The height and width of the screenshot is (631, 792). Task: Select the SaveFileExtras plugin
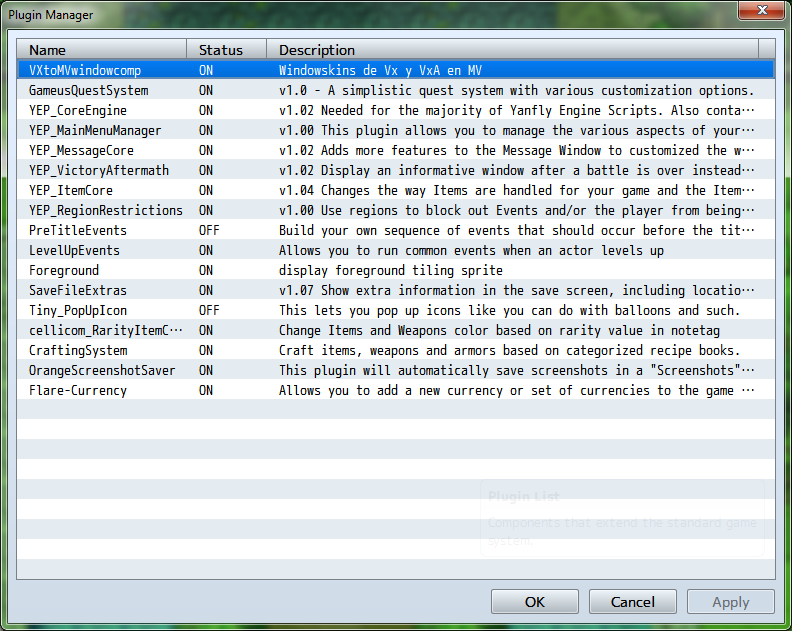(x=395, y=290)
